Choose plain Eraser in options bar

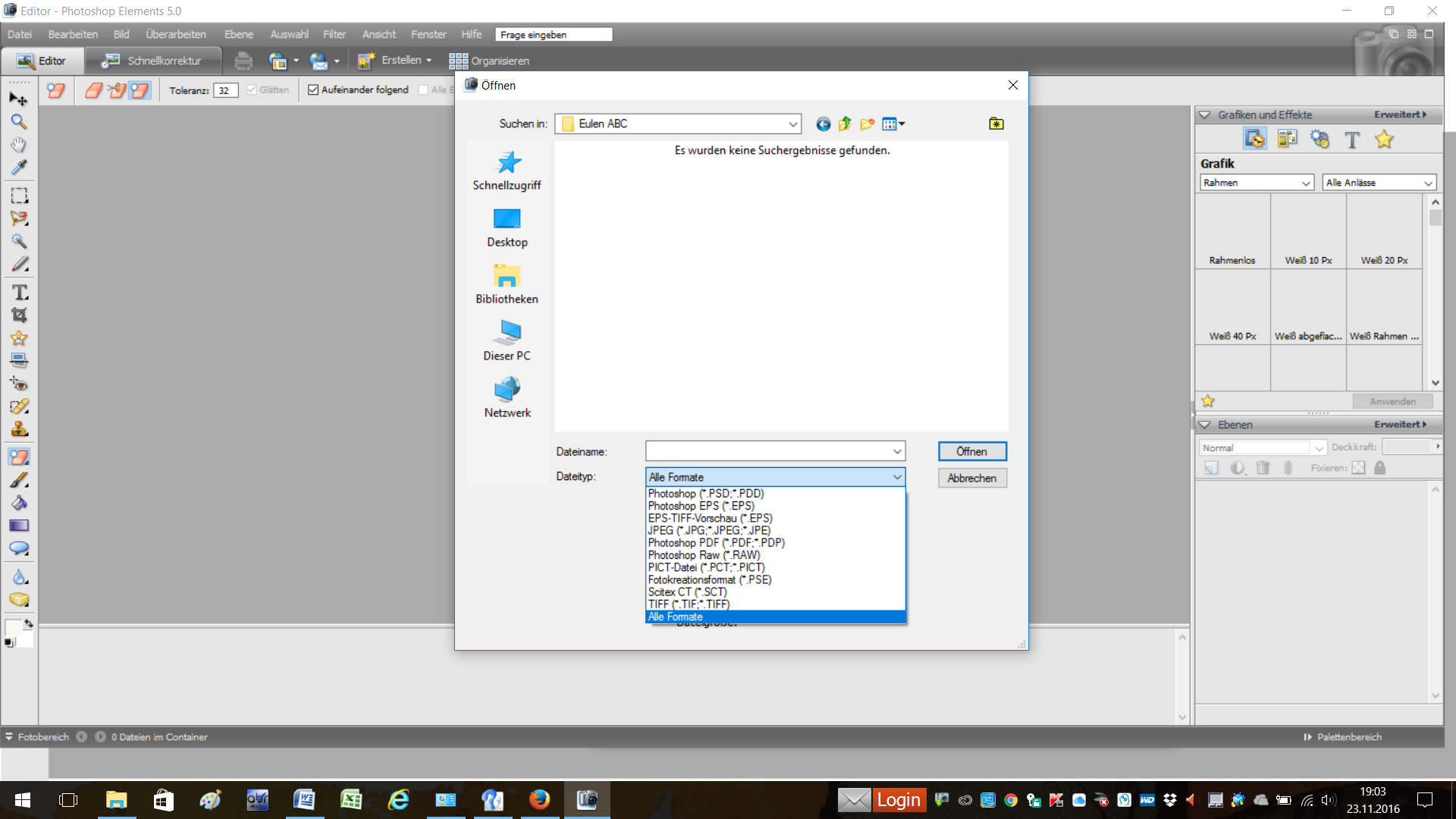pos(94,90)
